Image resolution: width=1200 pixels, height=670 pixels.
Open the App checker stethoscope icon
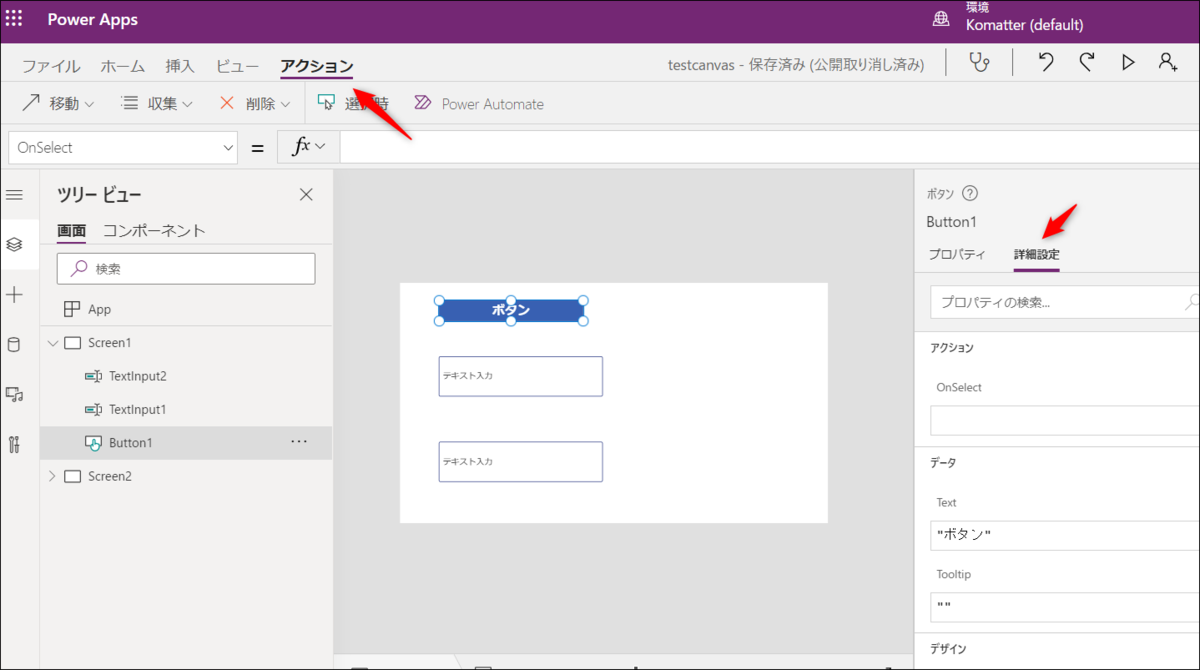pos(980,62)
